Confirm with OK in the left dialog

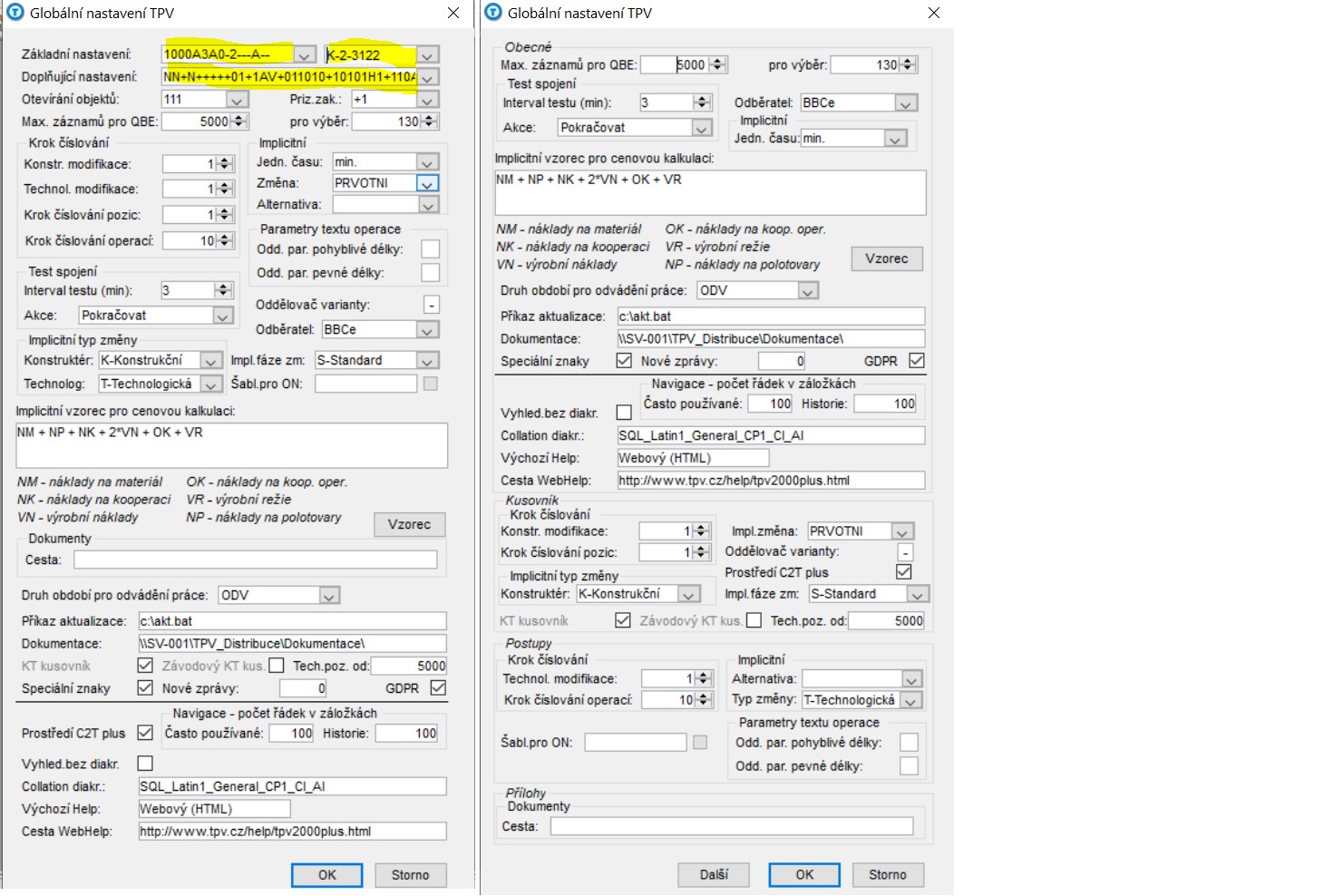(326, 875)
